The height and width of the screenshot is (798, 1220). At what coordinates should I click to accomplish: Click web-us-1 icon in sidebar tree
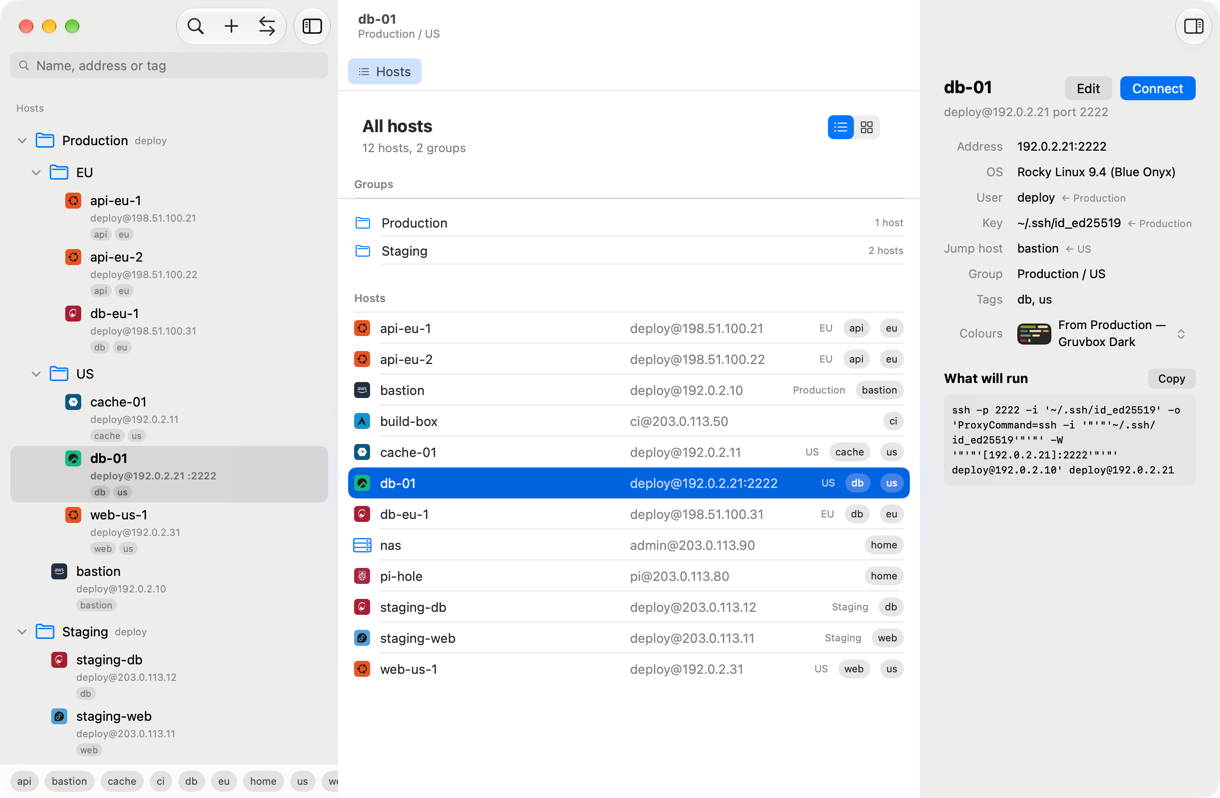coord(73,515)
